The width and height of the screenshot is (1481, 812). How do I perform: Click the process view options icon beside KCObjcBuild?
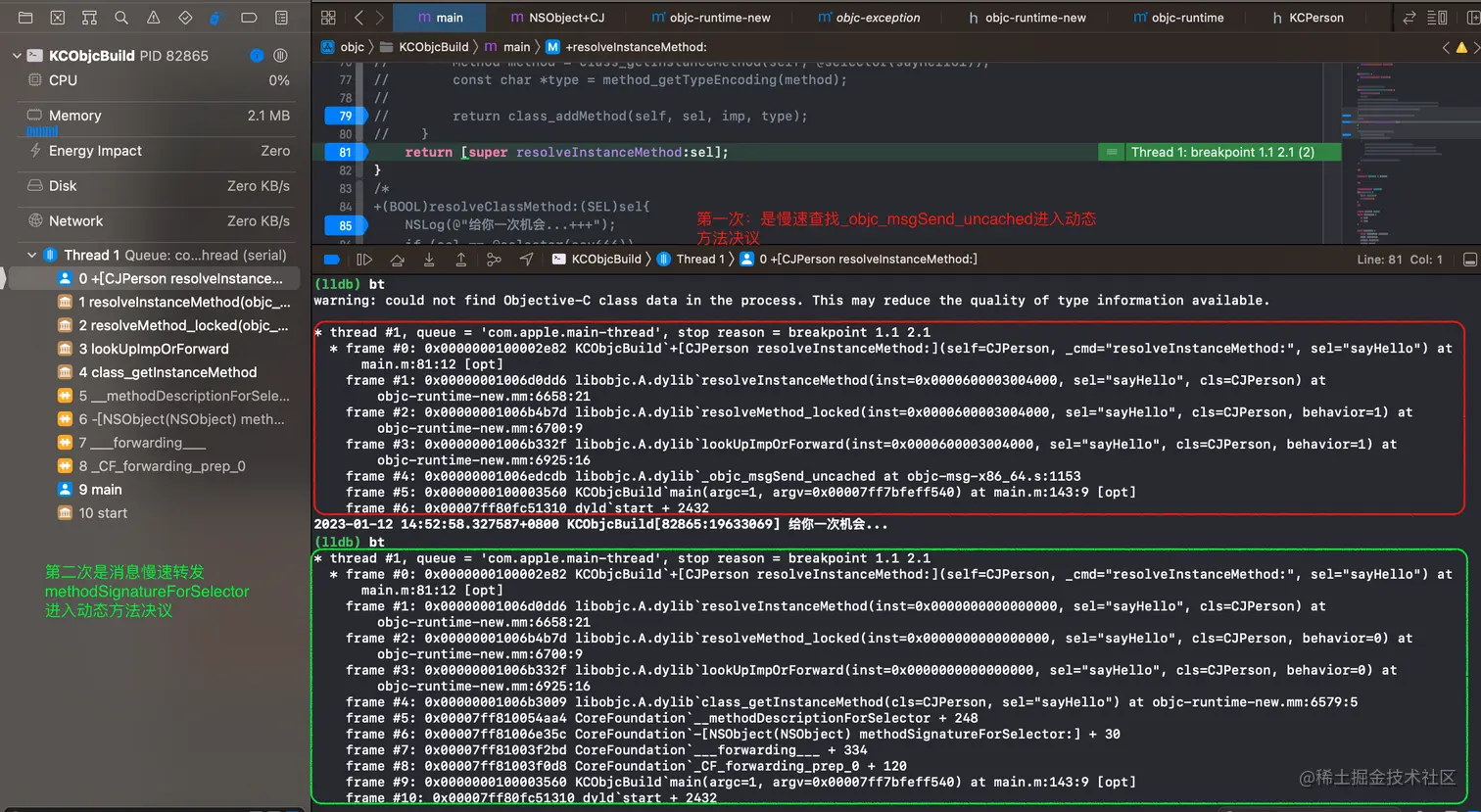280,56
